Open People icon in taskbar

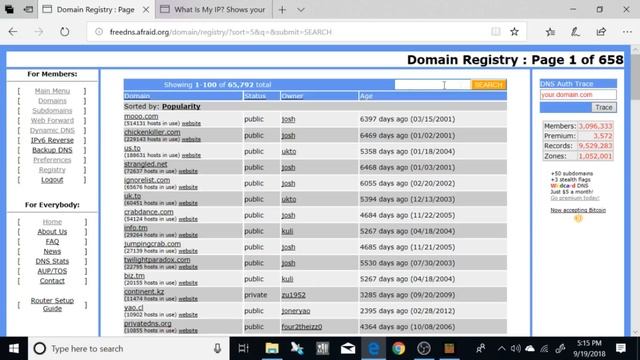480,349
